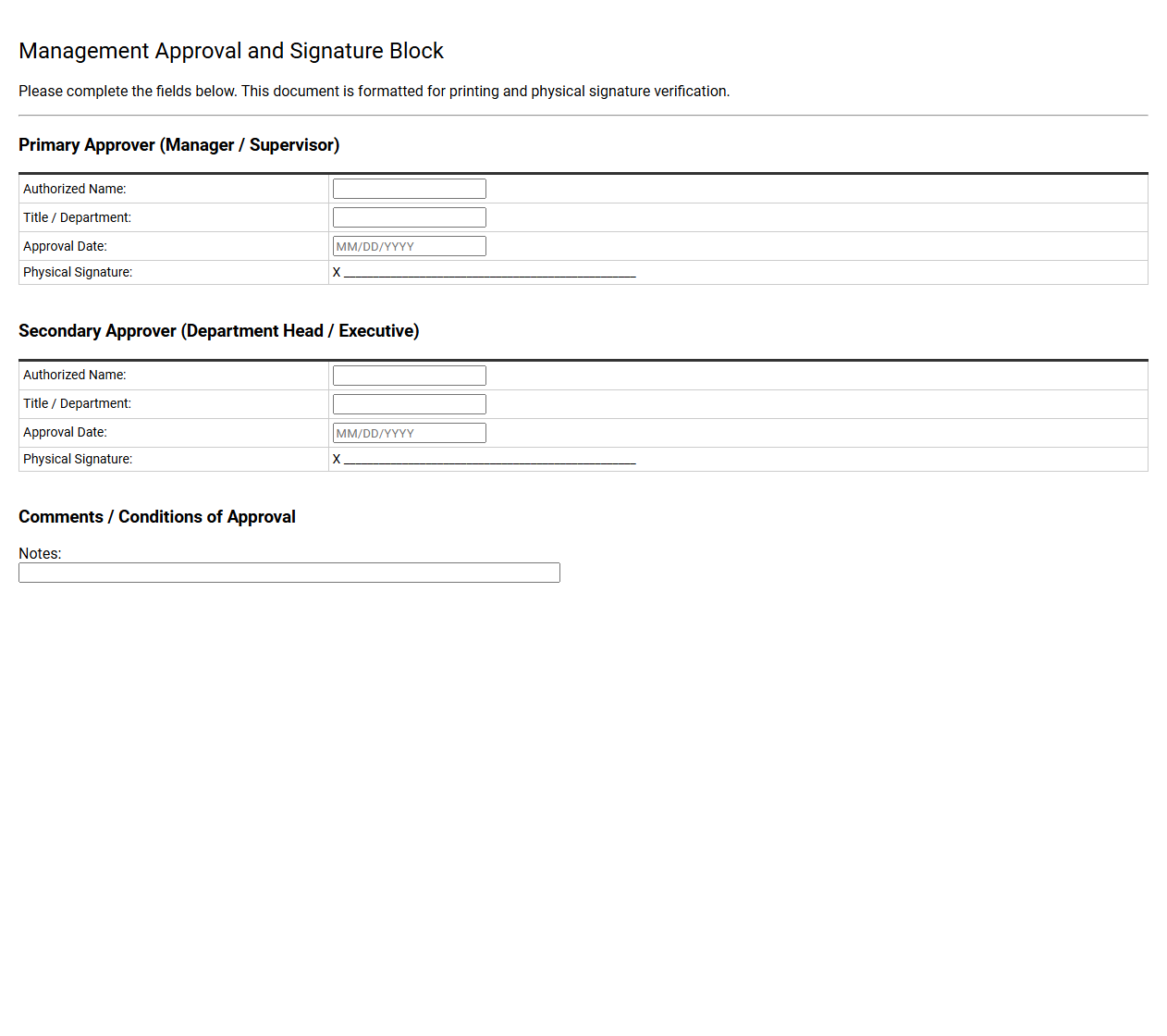The width and height of the screenshot is (1167, 1036).
Task: Click the Notes input field
Action: click(x=289, y=573)
